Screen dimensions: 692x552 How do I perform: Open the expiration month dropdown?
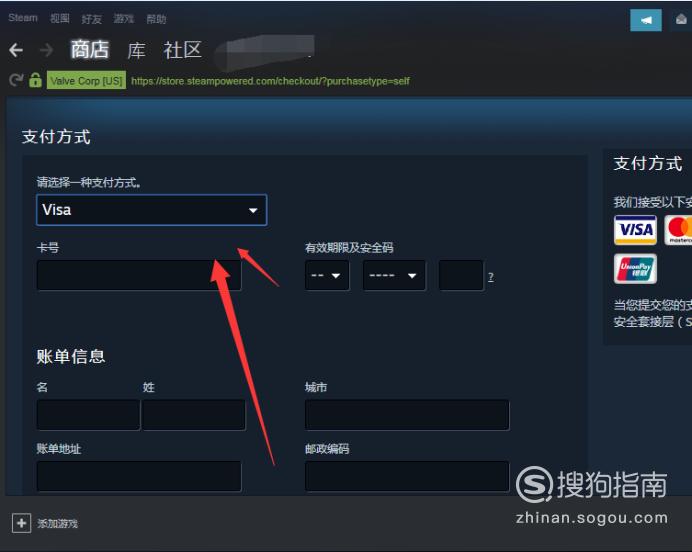coord(327,275)
